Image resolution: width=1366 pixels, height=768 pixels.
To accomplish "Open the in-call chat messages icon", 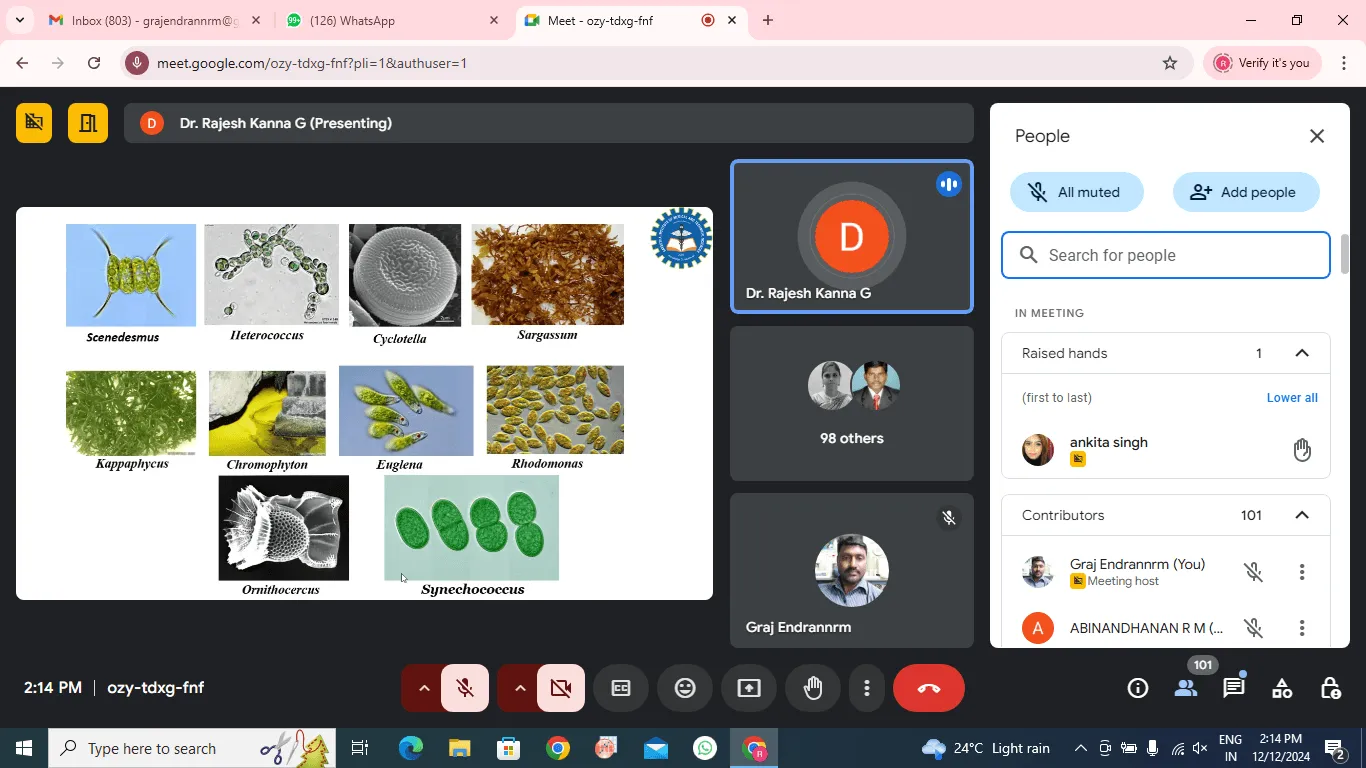I will [1234, 688].
